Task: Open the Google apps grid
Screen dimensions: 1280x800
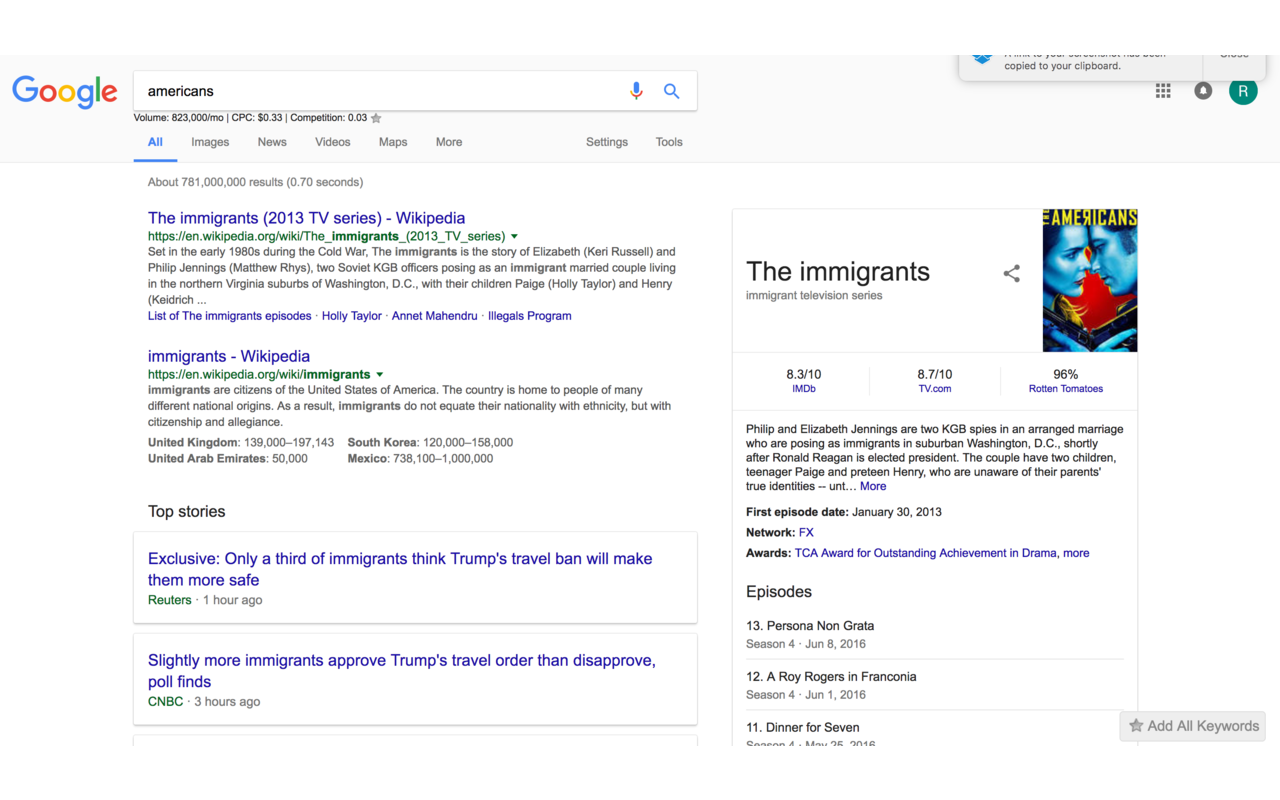Action: [x=1163, y=90]
